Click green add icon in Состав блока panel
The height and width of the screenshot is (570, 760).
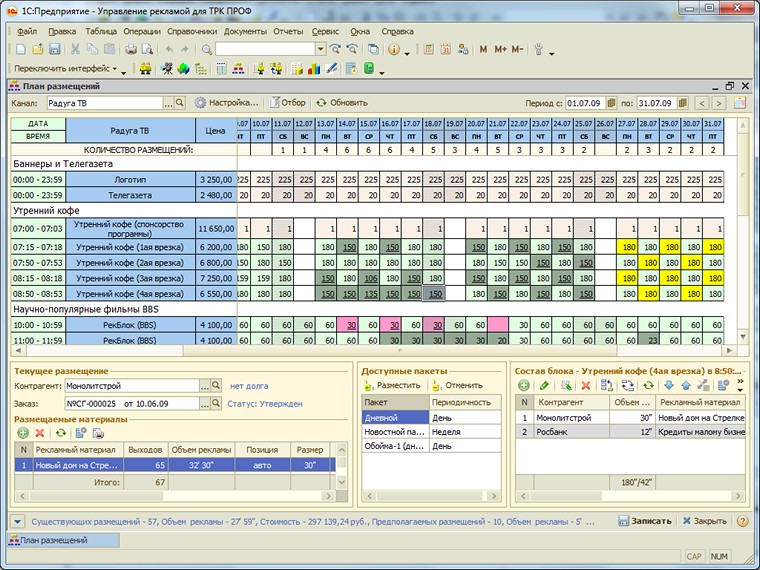pos(523,385)
